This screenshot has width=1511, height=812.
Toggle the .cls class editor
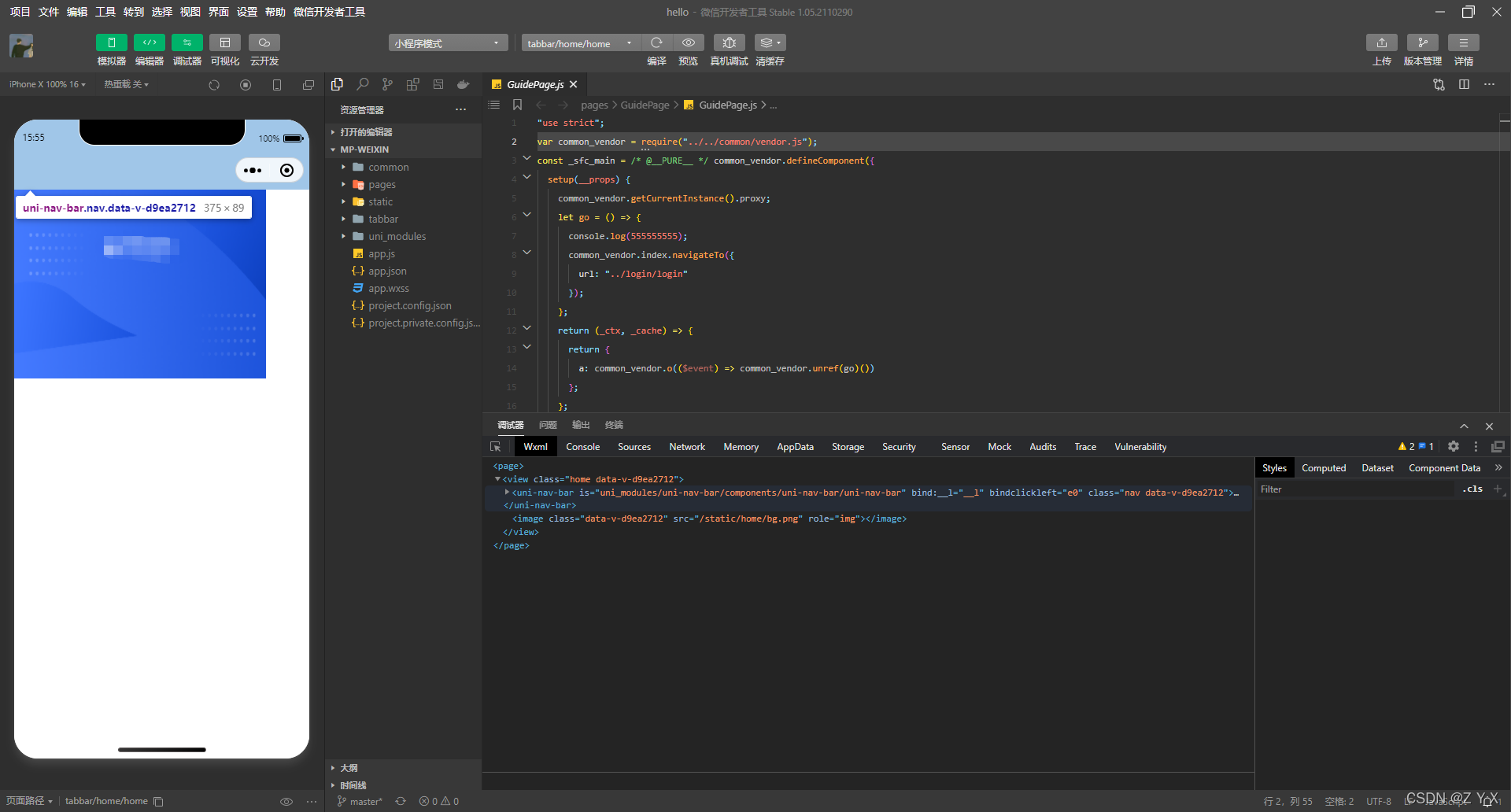tap(1472, 489)
